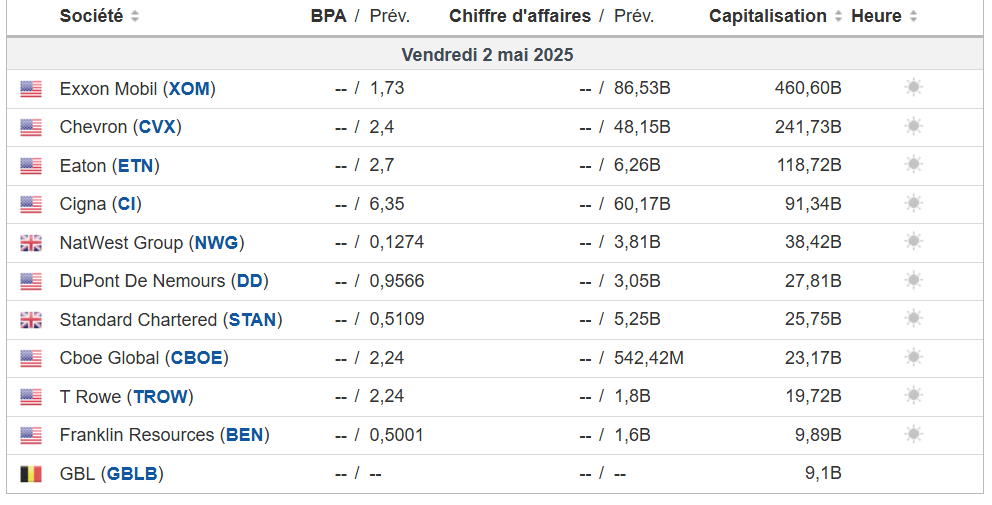Sort by Capitalisation column arrows

[837, 17]
